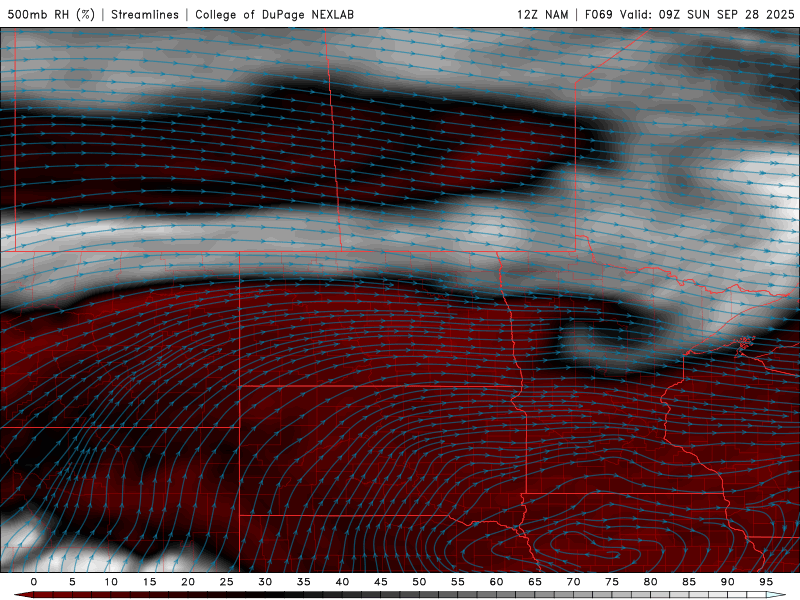Viewport: 800px width, 600px height.
Task: Click the "55" value on the color scale
Action: pyautogui.click(x=458, y=582)
